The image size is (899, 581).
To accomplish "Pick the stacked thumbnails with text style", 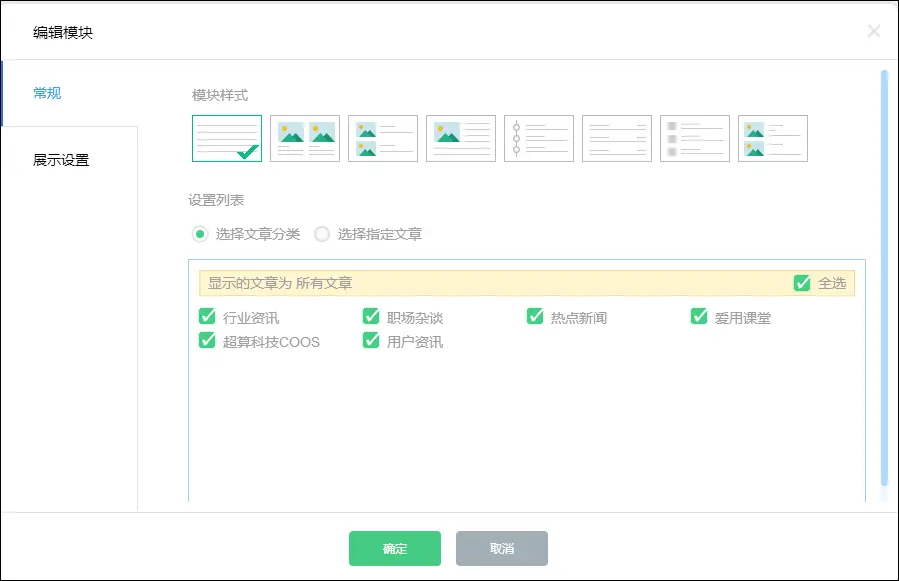I will (x=383, y=138).
